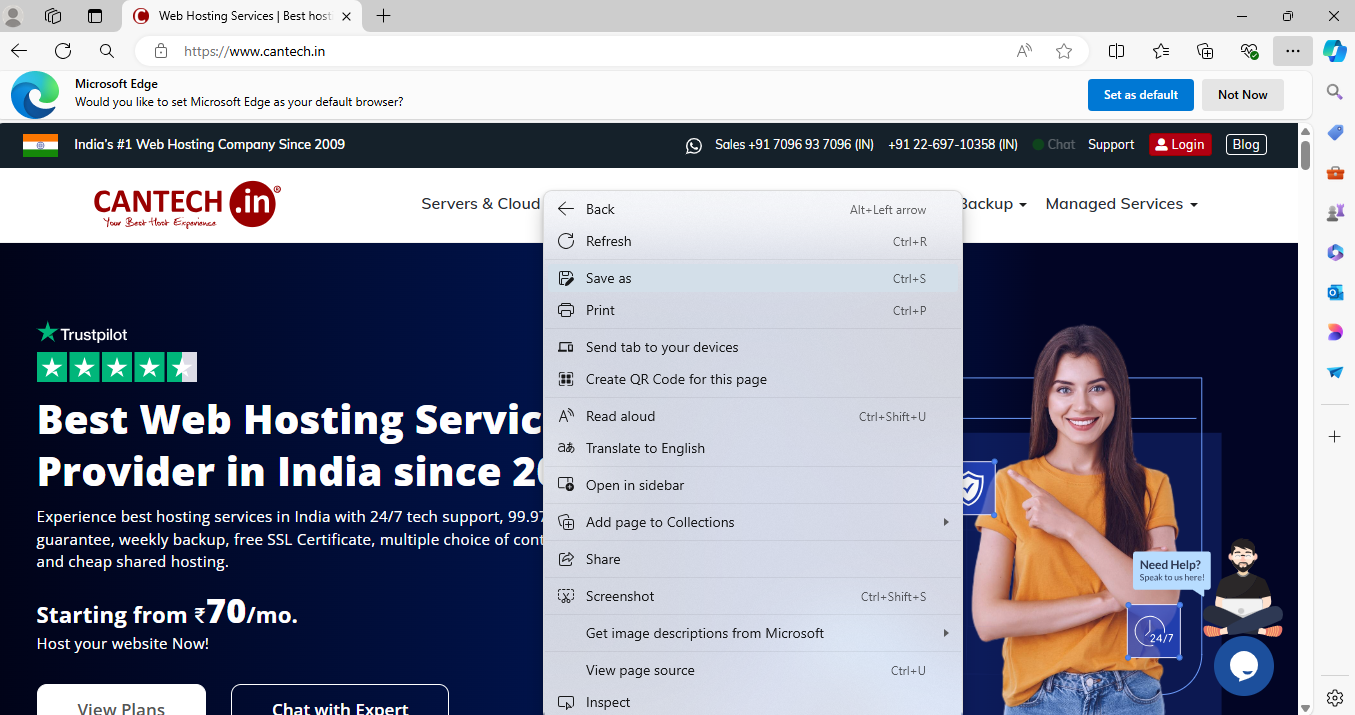Viewport: 1355px width, 715px height.
Task: Select Back in the context menu
Action: 752,209
